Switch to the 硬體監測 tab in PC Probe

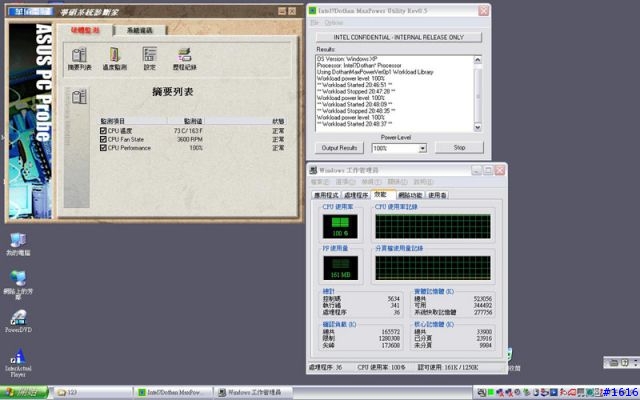(x=85, y=30)
